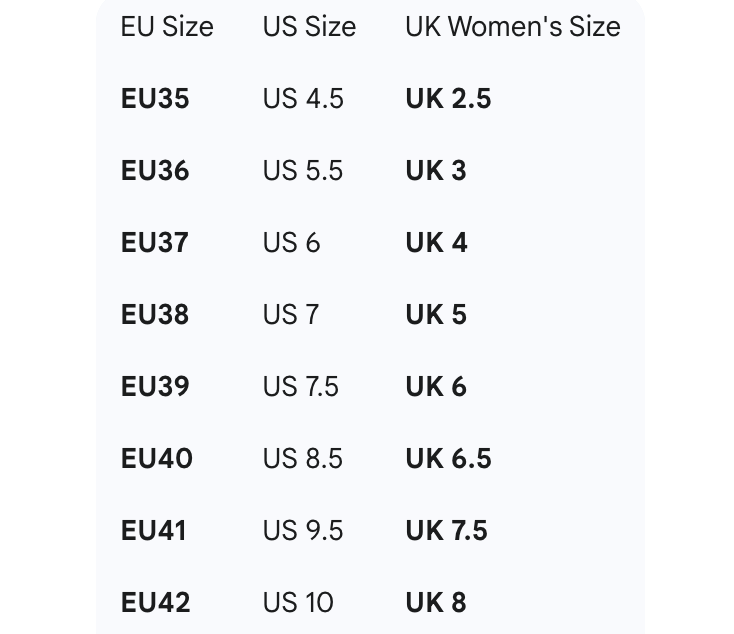Click the US Size column header
Viewport: 734px width, 634px height.
coord(309,27)
